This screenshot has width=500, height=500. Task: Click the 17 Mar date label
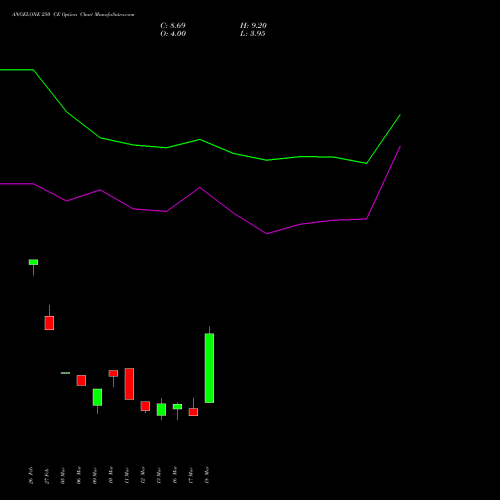191,475
